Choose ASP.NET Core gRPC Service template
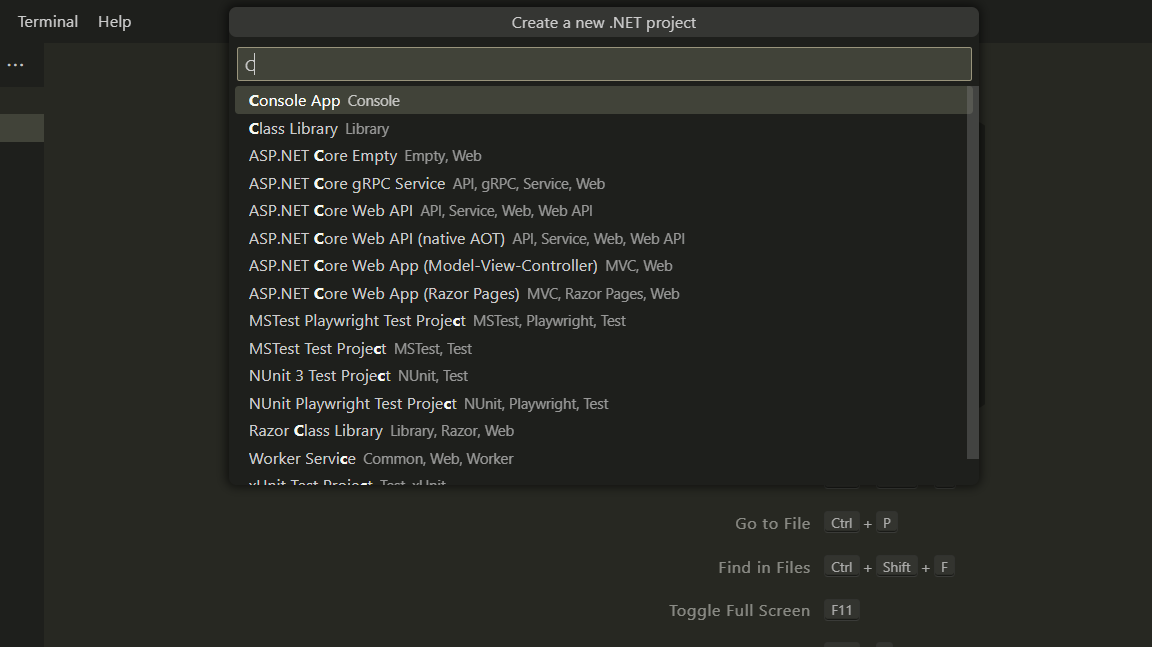Screen dimensions: 1152x647 click(603, 184)
